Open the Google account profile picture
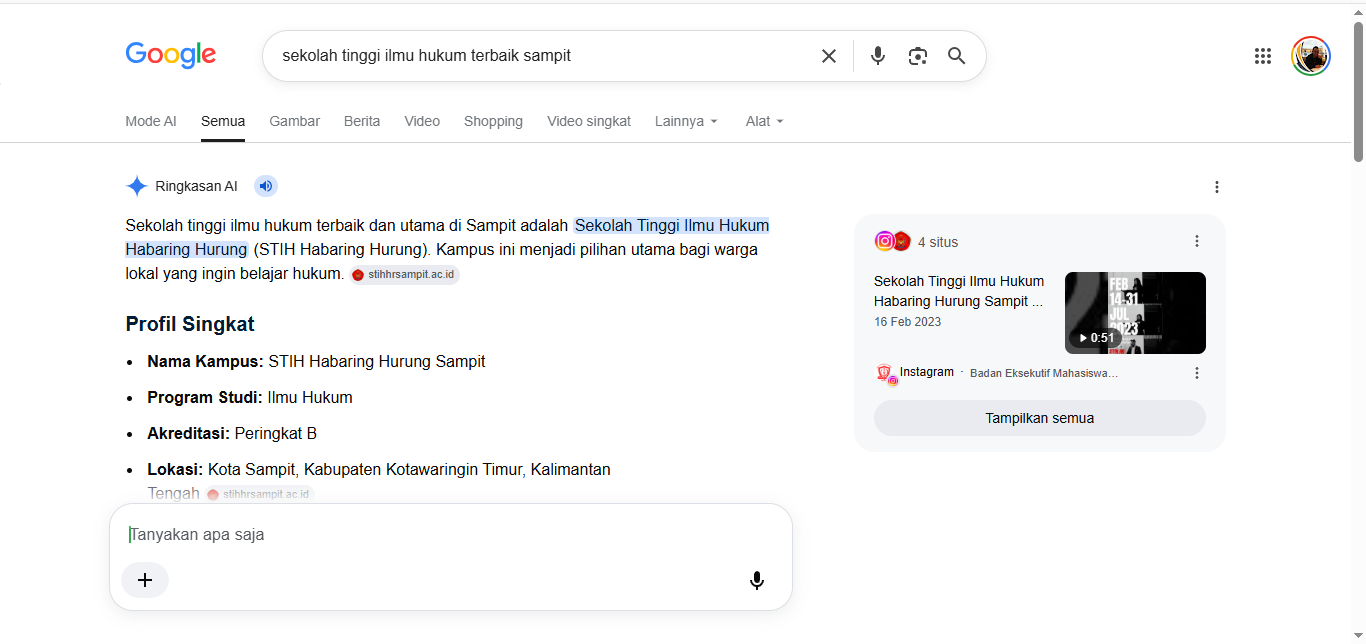 pyautogui.click(x=1311, y=56)
